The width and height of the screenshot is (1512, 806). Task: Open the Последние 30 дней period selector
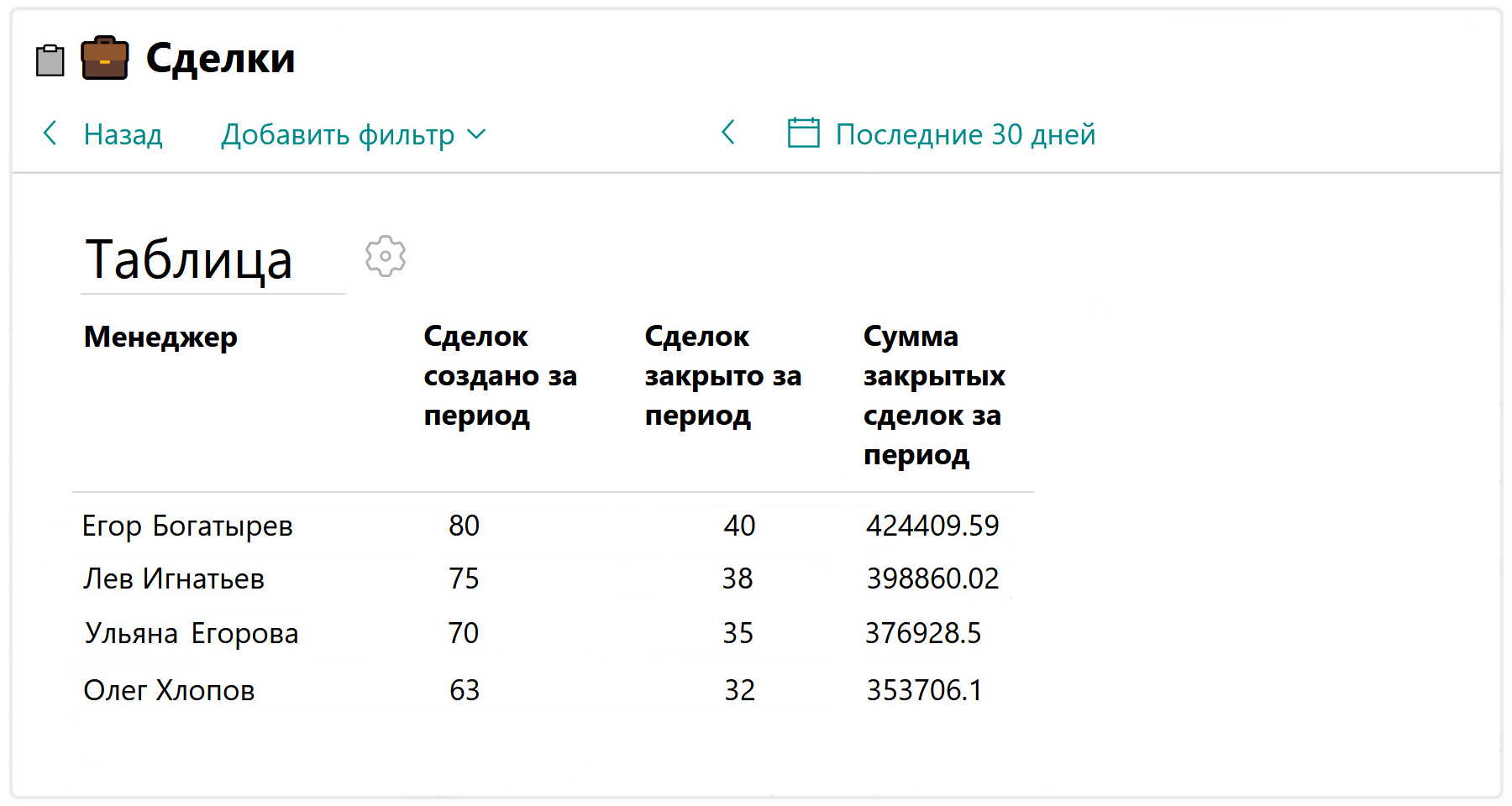click(x=965, y=134)
